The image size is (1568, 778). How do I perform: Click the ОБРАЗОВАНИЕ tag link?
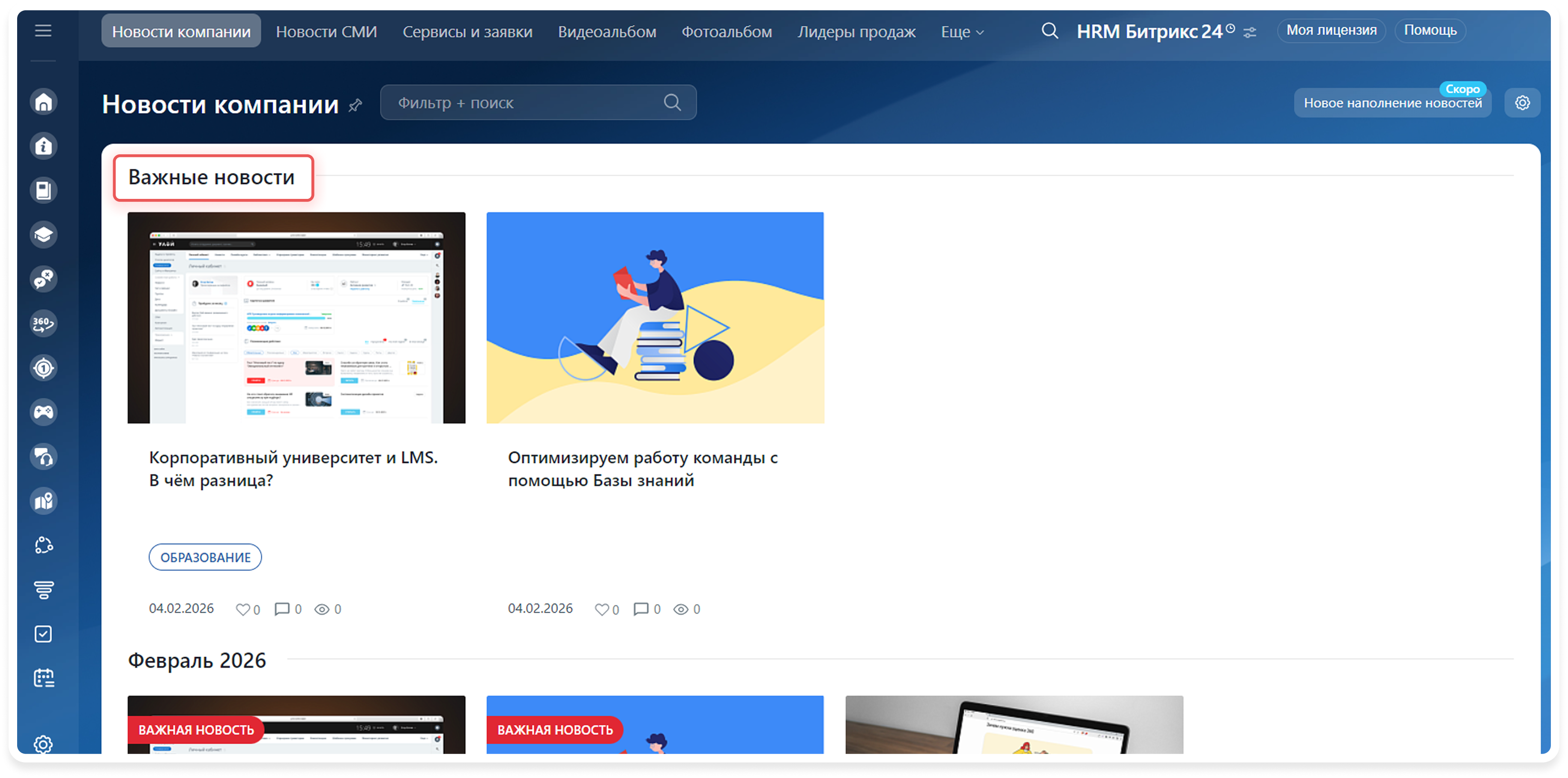pyautogui.click(x=205, y=557)
